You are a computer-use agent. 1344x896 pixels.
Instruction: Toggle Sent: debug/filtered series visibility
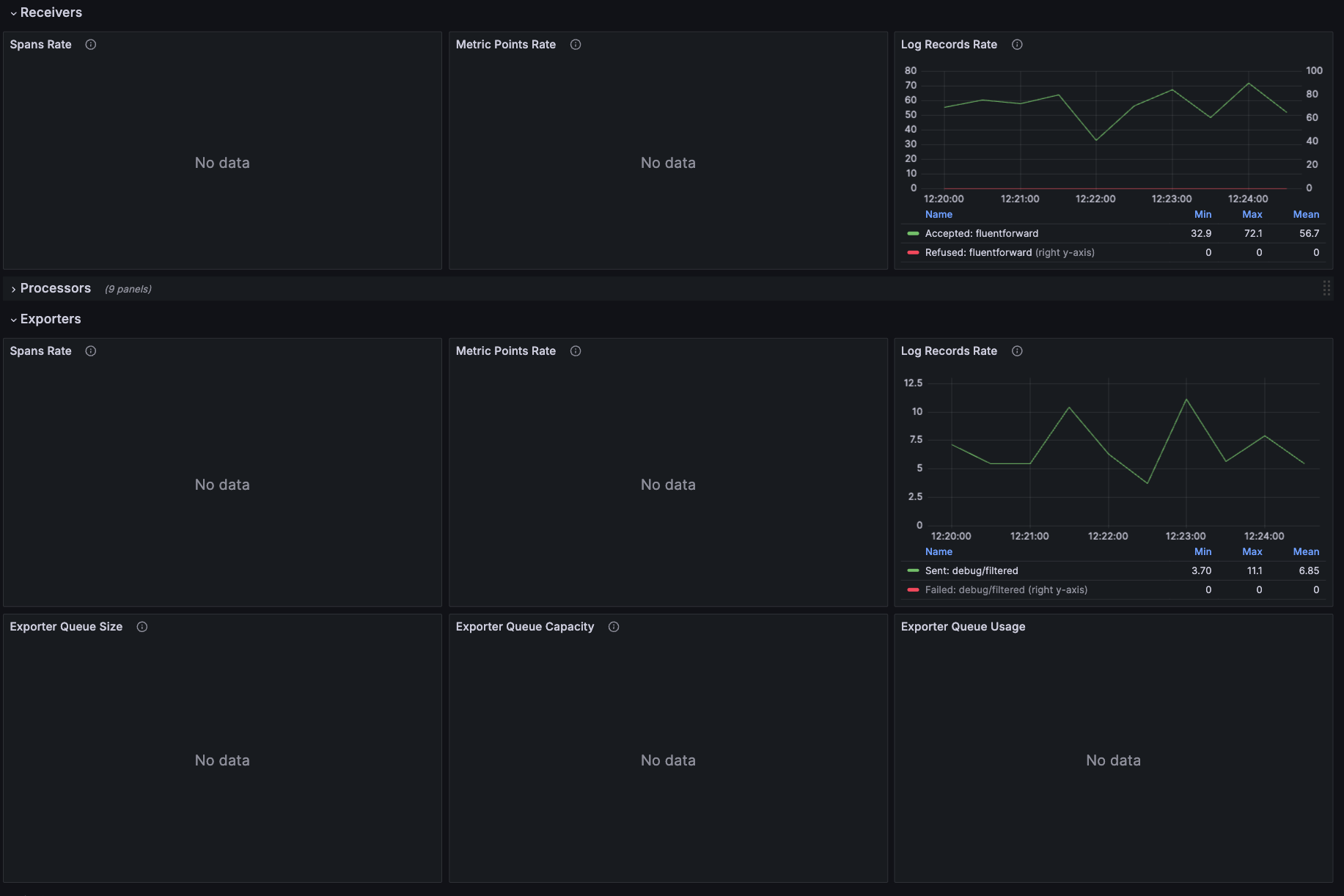point(971,571)
